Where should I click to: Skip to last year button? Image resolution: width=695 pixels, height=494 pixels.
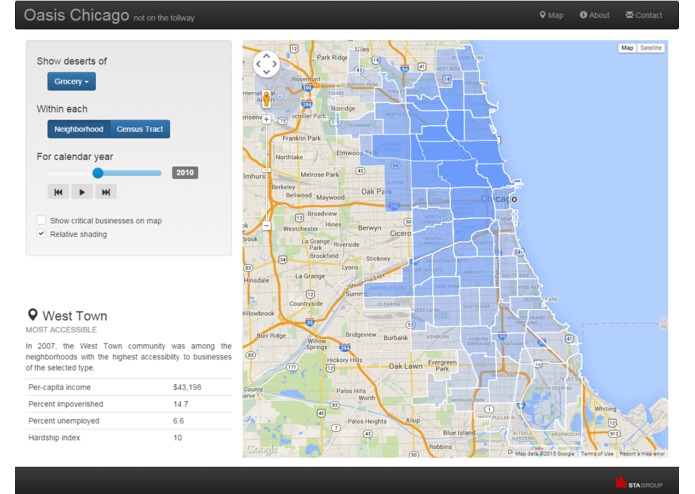(x=106, y=192)
